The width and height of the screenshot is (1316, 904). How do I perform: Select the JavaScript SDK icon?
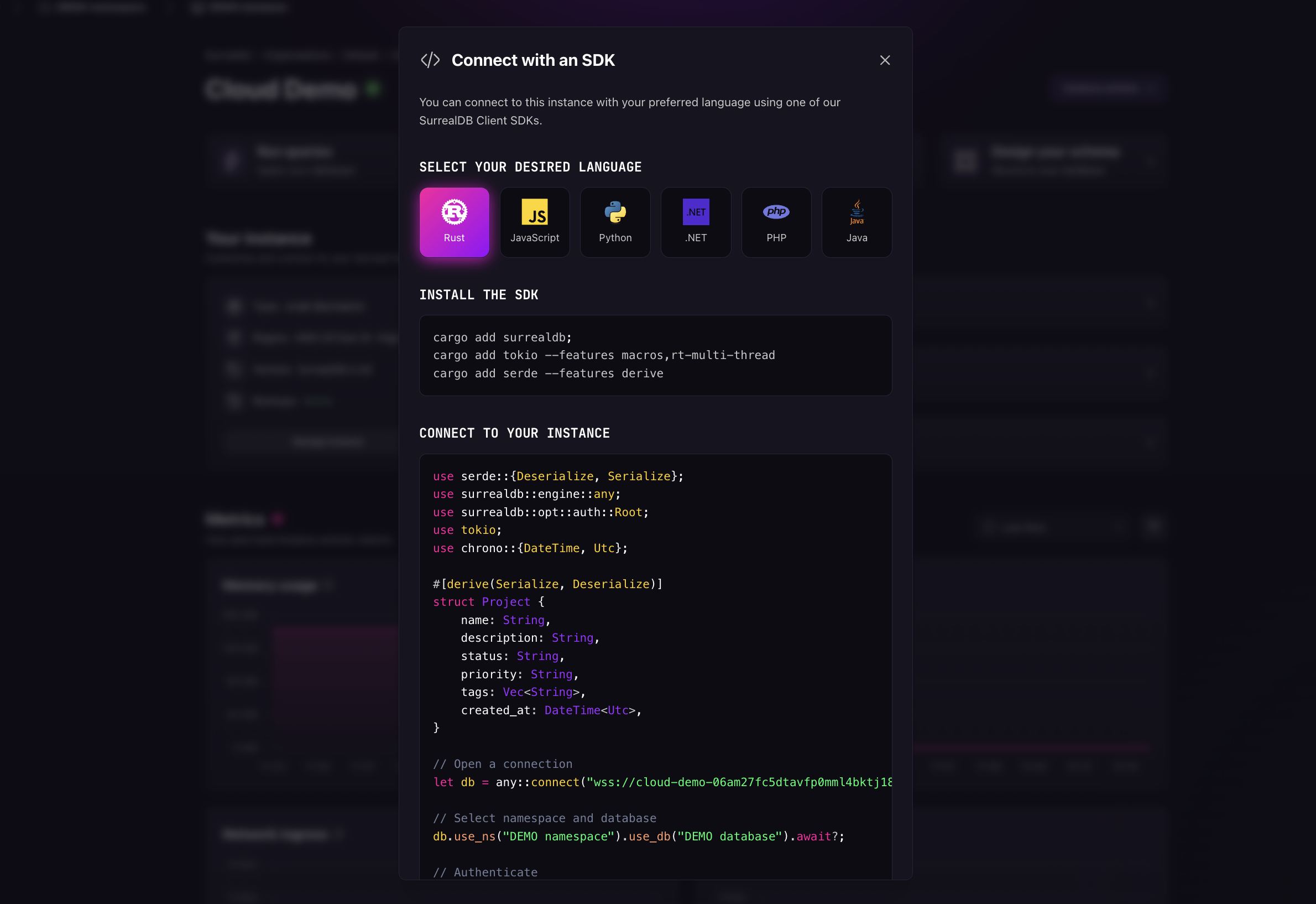tap(535, 222)
